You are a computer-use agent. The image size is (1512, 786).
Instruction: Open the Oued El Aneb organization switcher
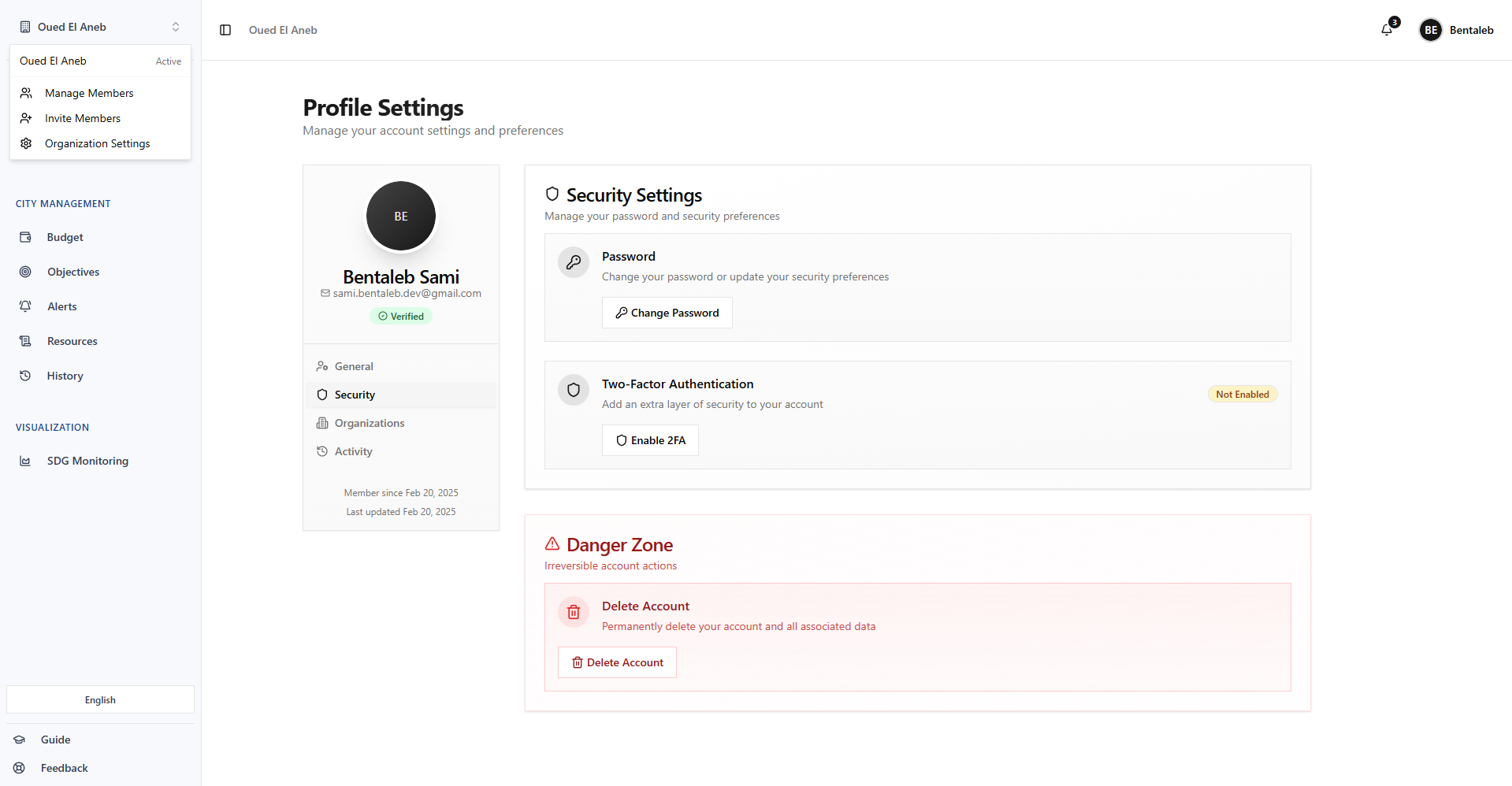(100, 26)
